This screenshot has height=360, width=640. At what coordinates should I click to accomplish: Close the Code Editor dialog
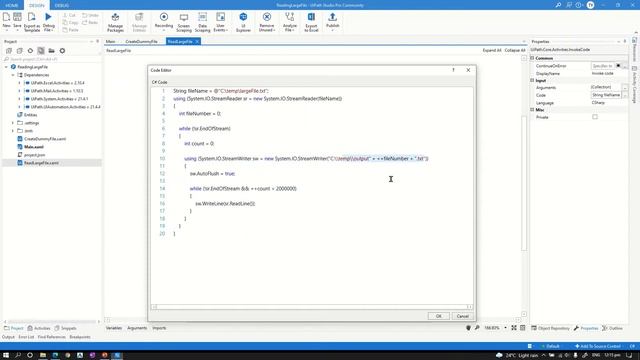click(468, 70)
